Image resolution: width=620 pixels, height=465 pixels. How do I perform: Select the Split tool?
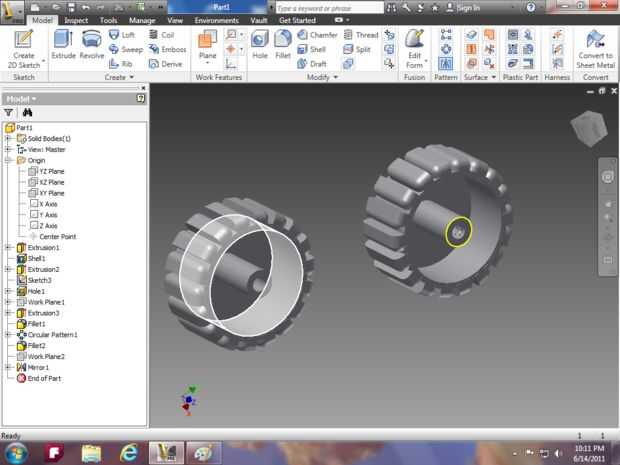tap(357, 49)
